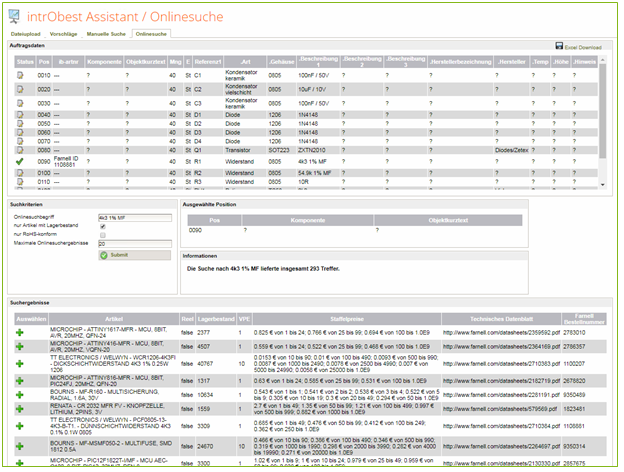Click the Maximale Onlinesuchergebnisse input field
The image size is (624, 472).
[x=135, y=244]
